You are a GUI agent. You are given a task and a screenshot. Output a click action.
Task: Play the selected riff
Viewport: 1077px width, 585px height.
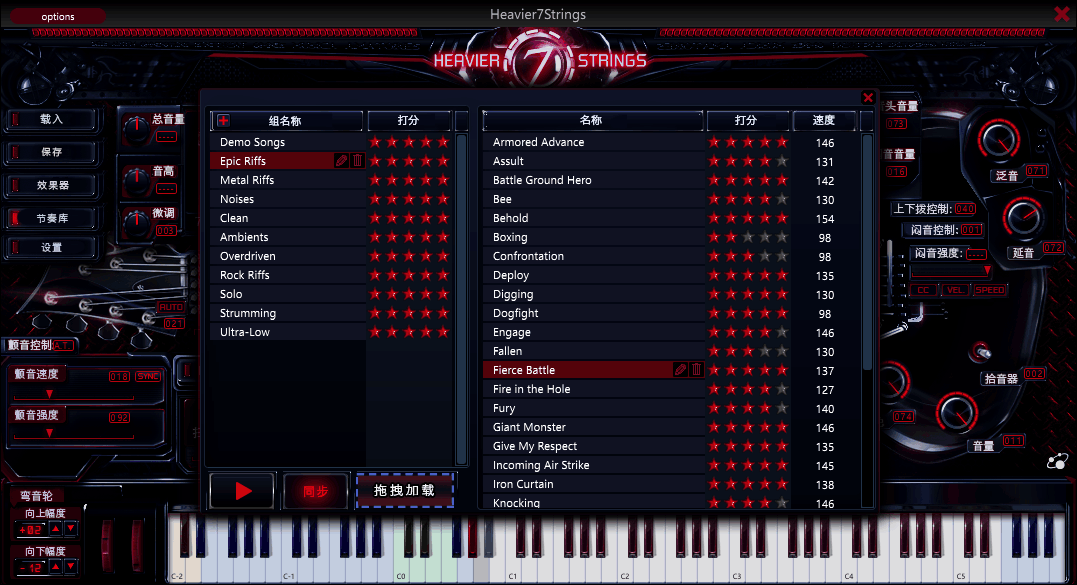(243, 491)
